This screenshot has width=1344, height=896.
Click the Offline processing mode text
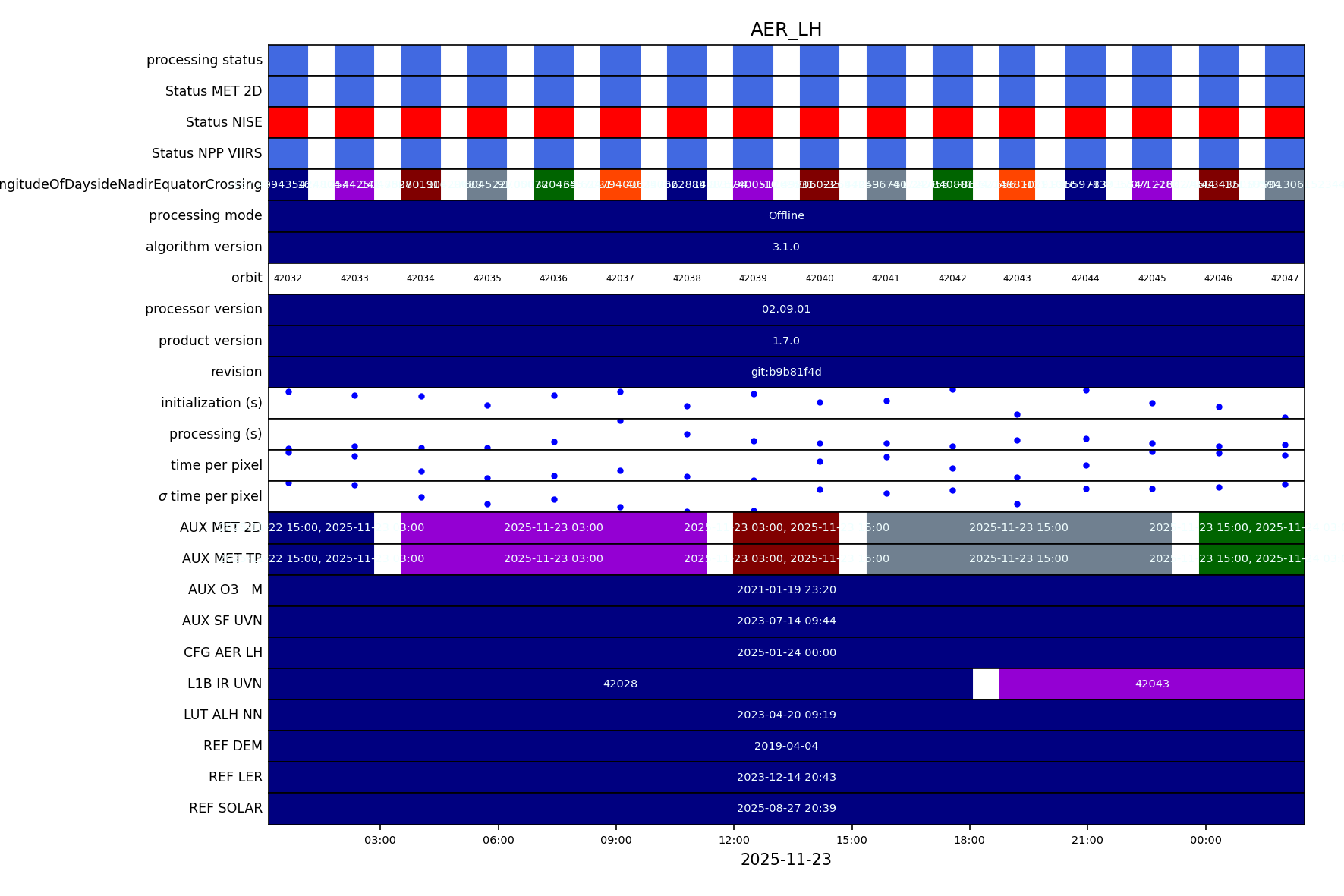pyautogui.click(x=785, y=216)
